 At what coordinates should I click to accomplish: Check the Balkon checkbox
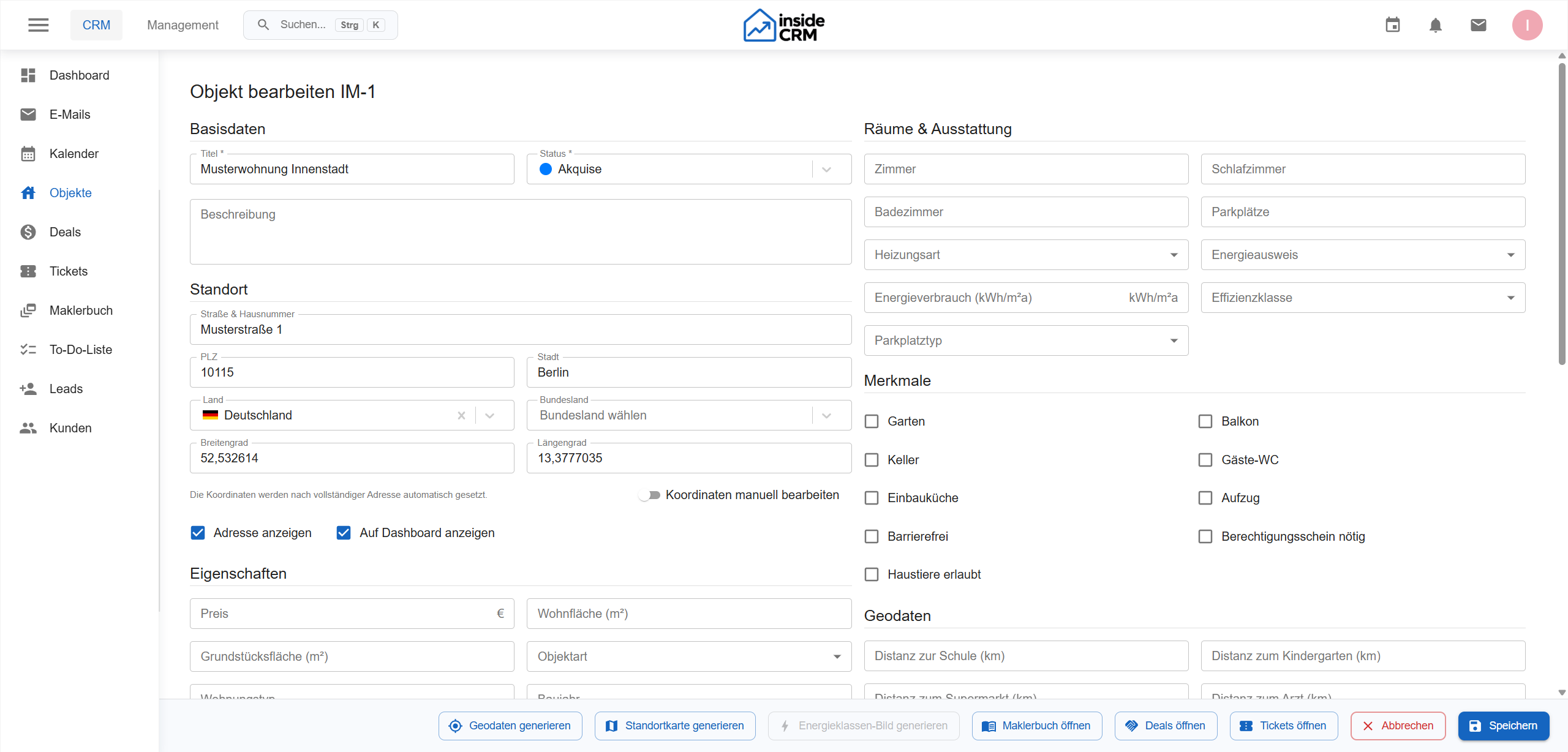(1206, 421)
